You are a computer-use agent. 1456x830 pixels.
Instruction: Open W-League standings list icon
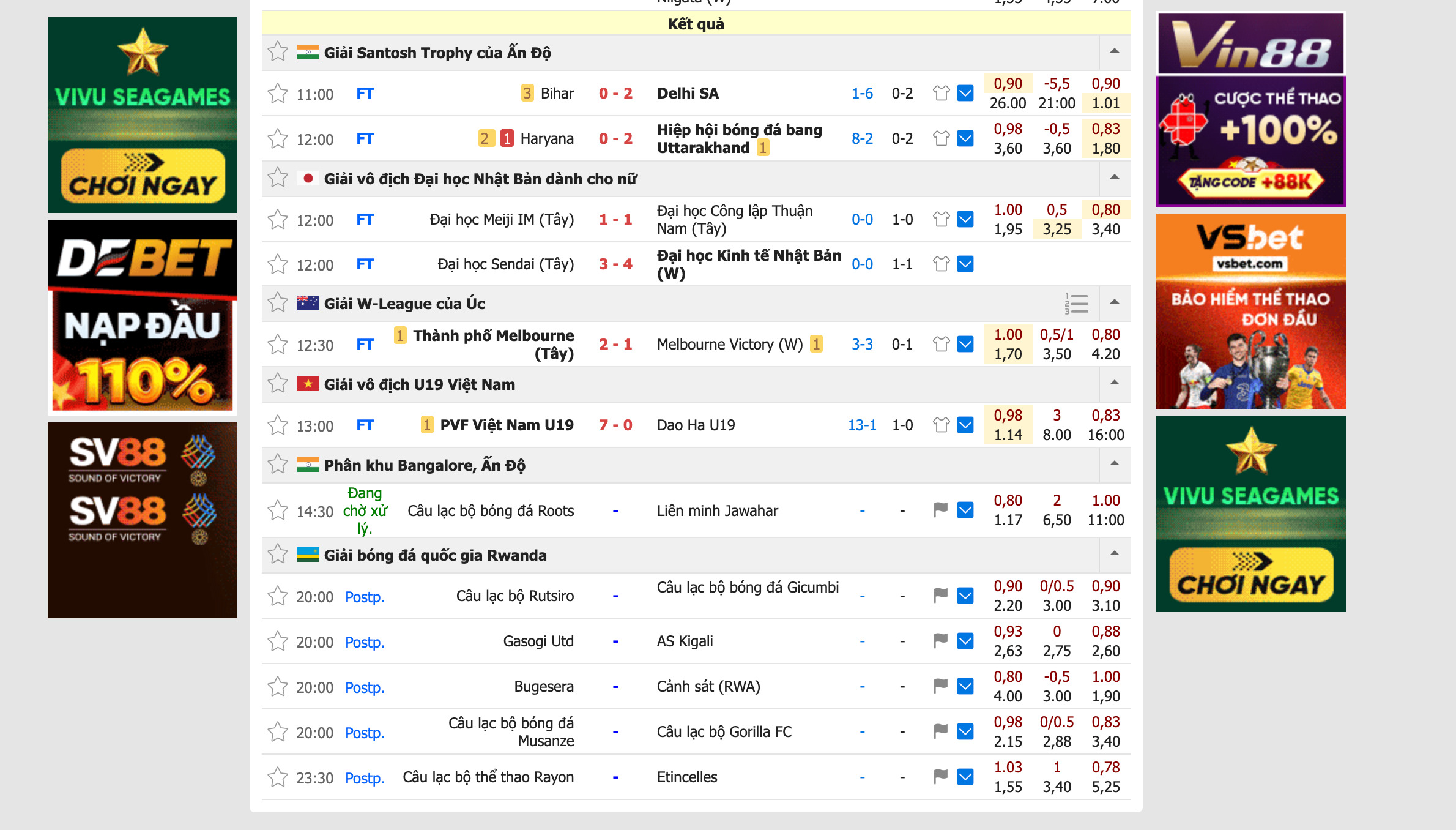(x=1076, y=303)
